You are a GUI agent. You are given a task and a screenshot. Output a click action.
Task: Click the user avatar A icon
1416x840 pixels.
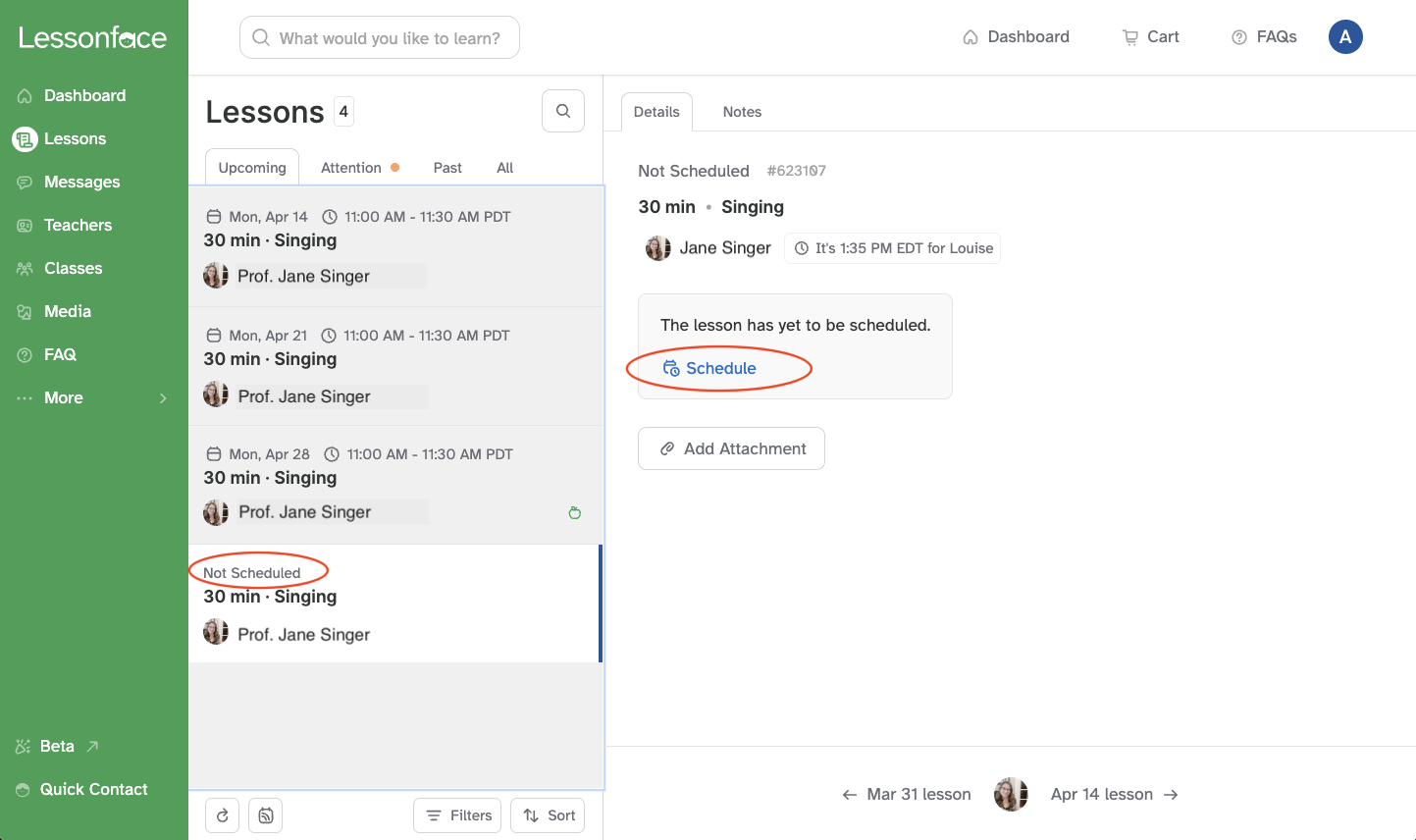(x=1344, y=37)
